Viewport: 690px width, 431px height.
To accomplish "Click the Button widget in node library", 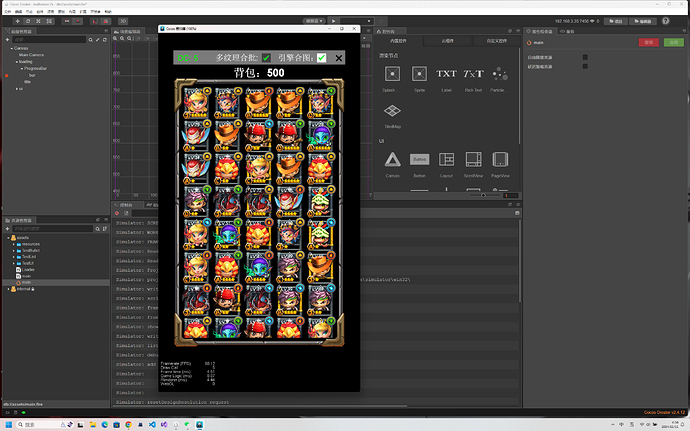I will pos(419,159).
